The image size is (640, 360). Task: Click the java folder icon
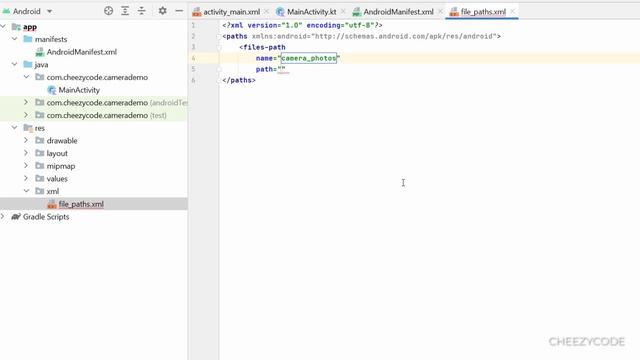click(28, 64)
